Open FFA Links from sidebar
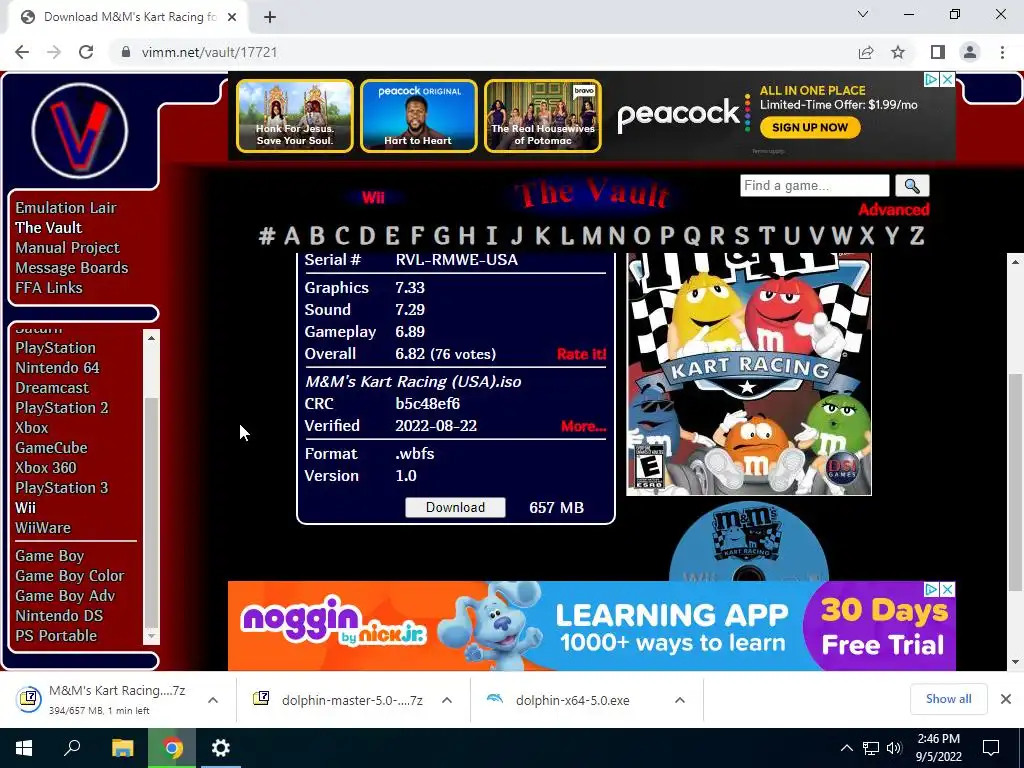This screenshot has height=768, width=1024. click(x=49, y=288)
